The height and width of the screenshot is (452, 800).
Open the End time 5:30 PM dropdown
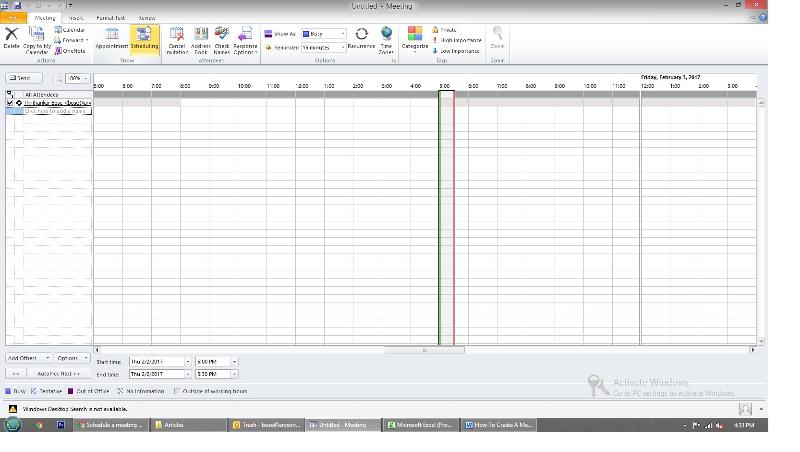pos(234,374)
